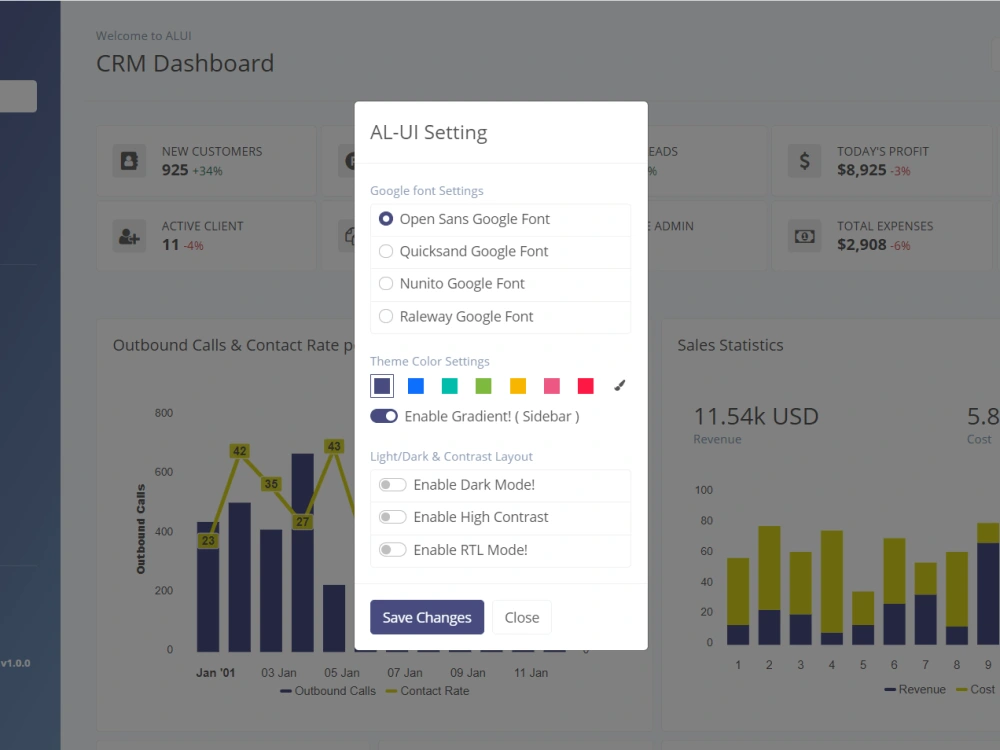The image size is (1000, 750).
Task: Open custom color brush picker icon
Action: click(619, 385)
